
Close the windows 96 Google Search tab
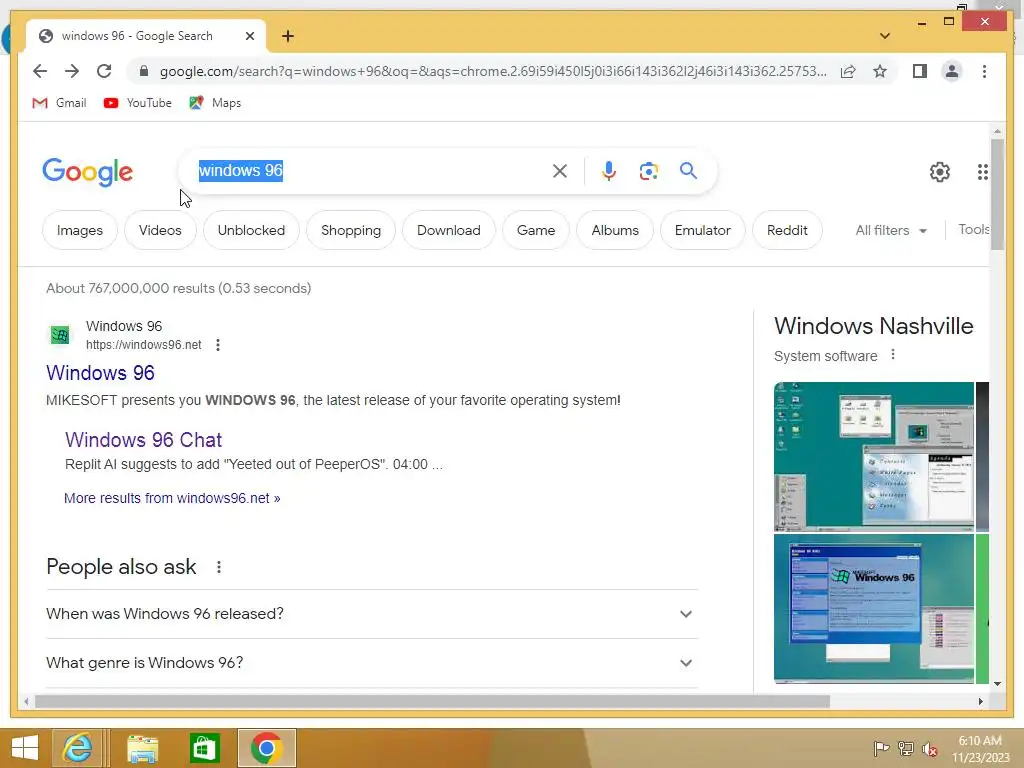click(249, 36)
